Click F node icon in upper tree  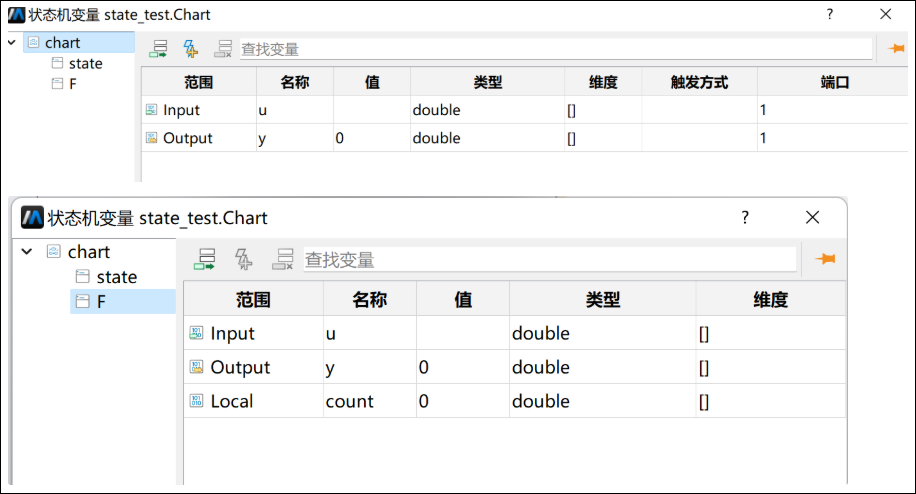pos(57,84)
